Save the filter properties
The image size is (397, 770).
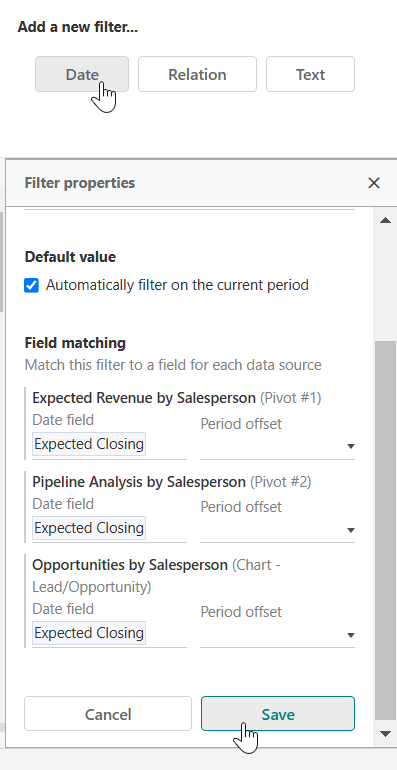click(278, 714)
